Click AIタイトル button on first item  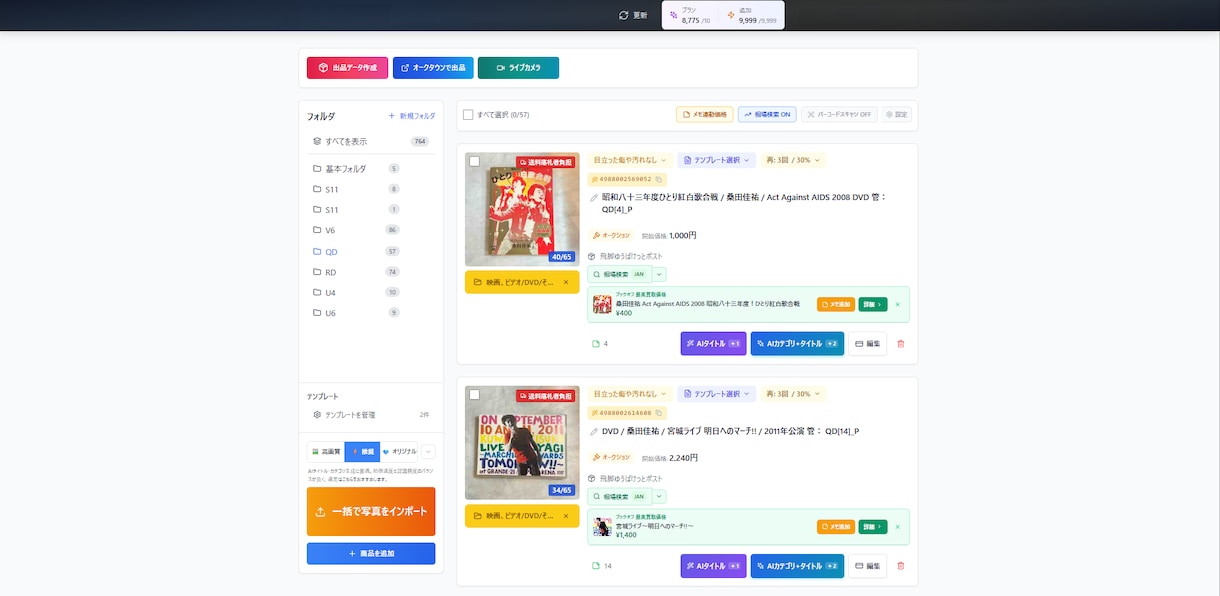point(713,344)
